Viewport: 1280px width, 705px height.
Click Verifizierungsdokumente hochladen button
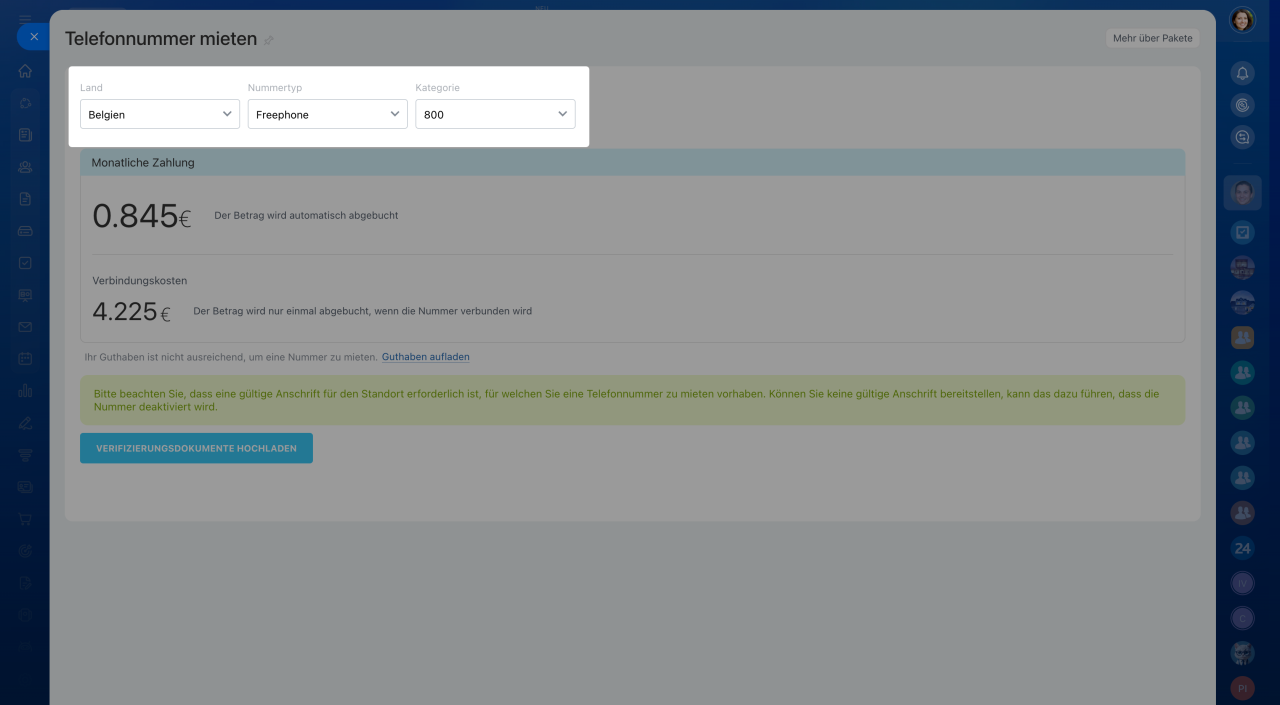tap(196, 448)
